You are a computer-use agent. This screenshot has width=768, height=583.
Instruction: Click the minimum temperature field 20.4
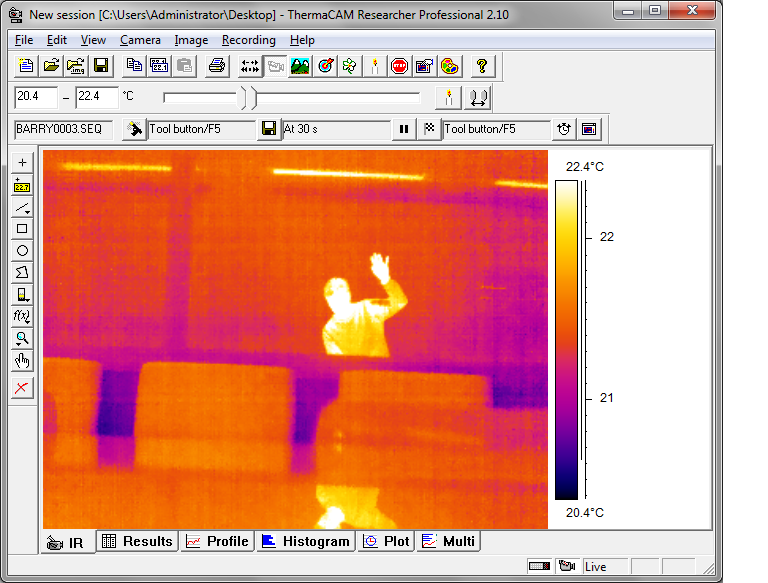pos(36,97)
